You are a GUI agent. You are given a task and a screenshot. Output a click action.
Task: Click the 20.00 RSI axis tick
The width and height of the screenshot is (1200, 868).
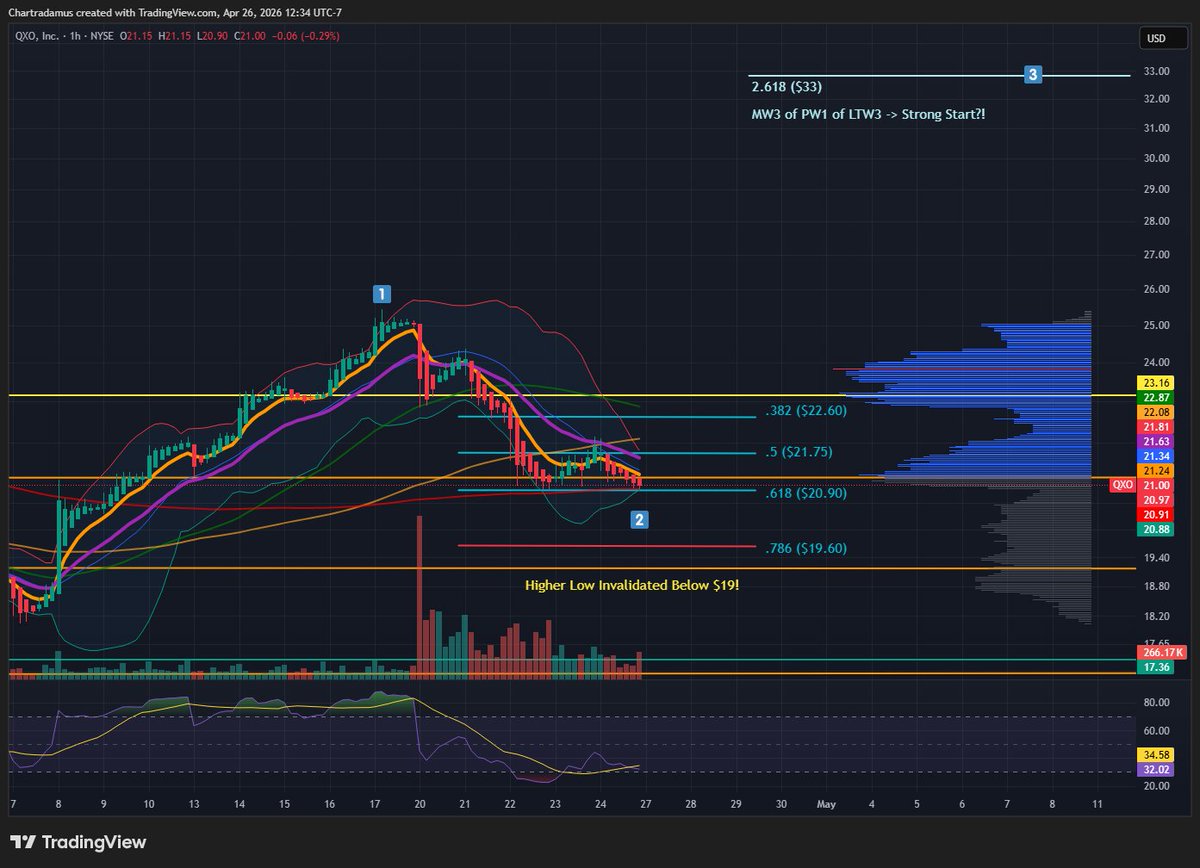click(x=1158, y=787)
